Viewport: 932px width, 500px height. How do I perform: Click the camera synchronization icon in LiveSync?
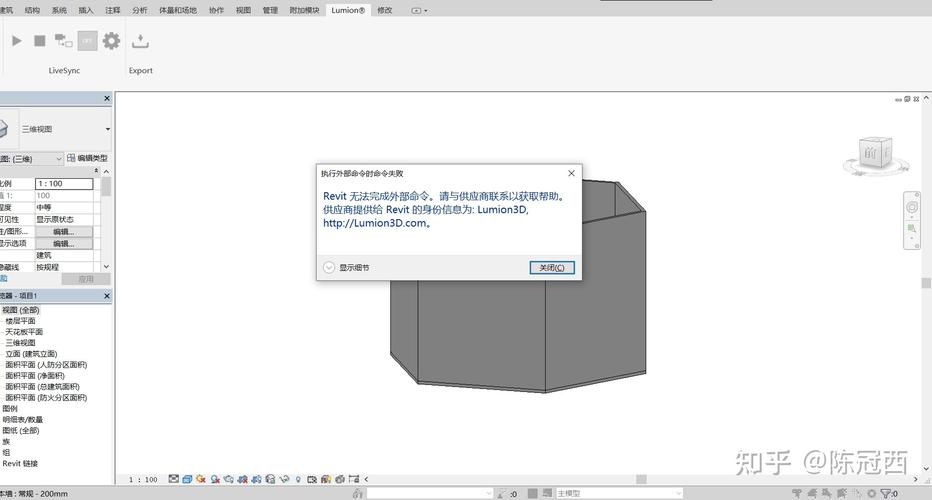pos(63,40)
